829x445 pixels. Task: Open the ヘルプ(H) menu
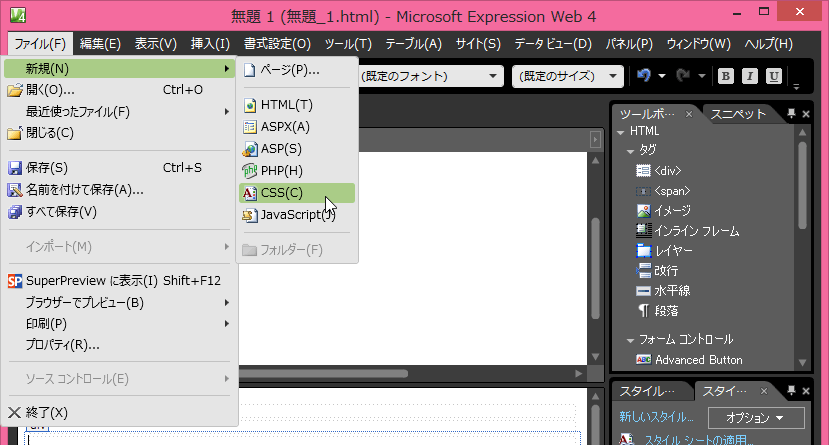[768, 43]
